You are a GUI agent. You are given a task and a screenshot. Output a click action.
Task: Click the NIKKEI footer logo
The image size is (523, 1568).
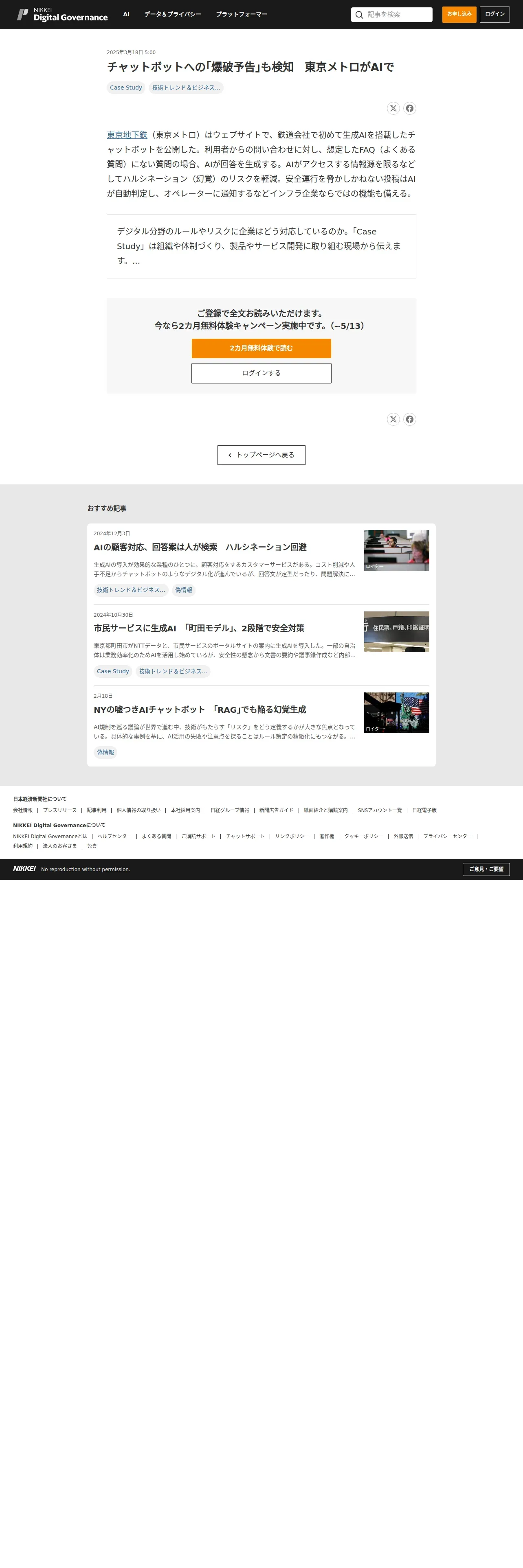tap(24, 869)
